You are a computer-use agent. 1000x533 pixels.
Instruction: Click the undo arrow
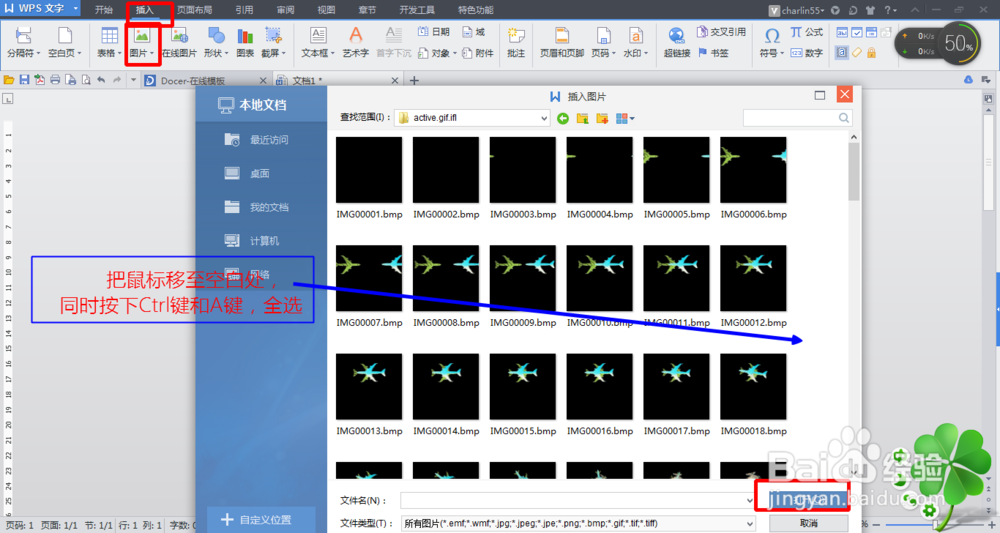point(101,80)
